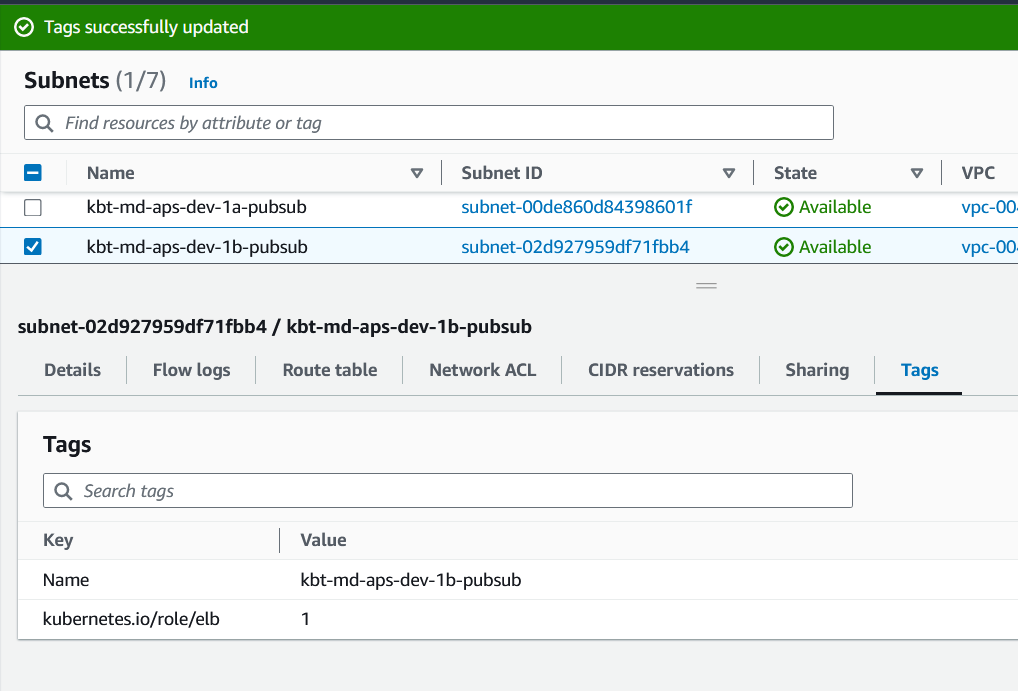Screen dimensions: 1018x691
Task: Open subnet-02d927959df71fbb4 link in the table
Action: tap(575, 247)
